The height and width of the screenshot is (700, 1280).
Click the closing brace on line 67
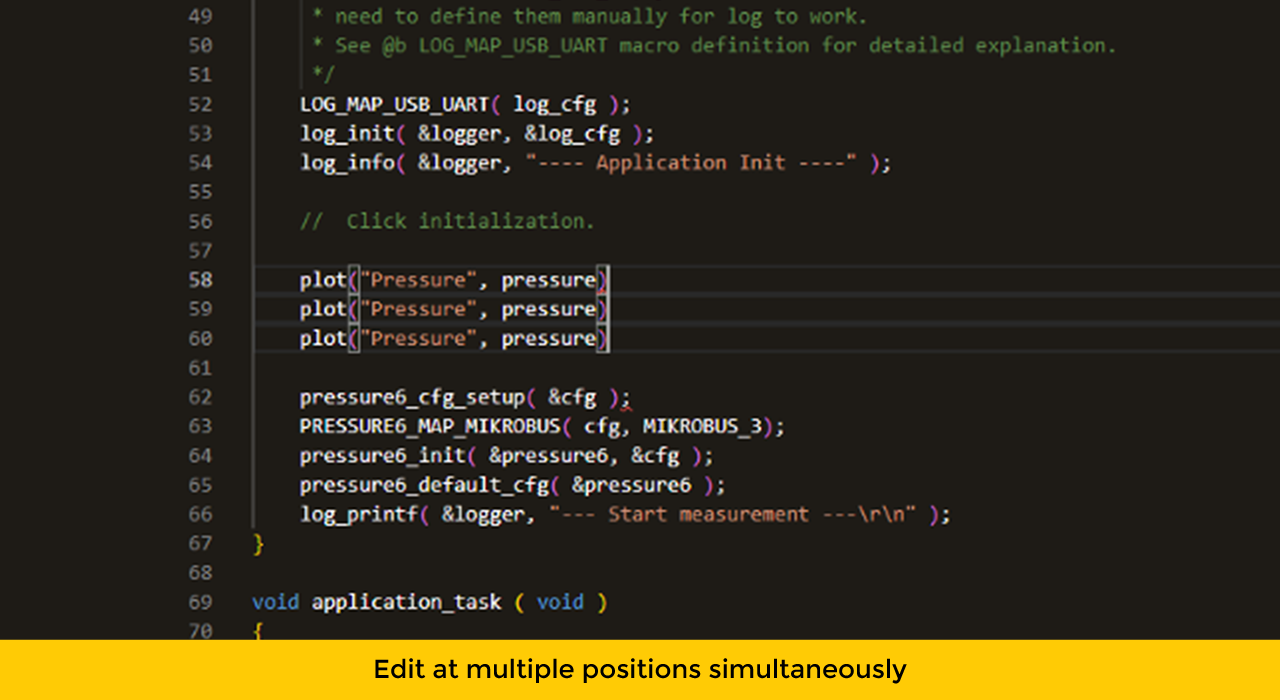258,544
